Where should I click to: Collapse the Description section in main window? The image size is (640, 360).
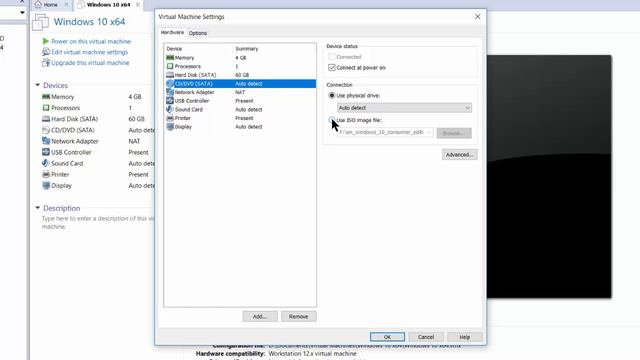click(x=38, y=208)
